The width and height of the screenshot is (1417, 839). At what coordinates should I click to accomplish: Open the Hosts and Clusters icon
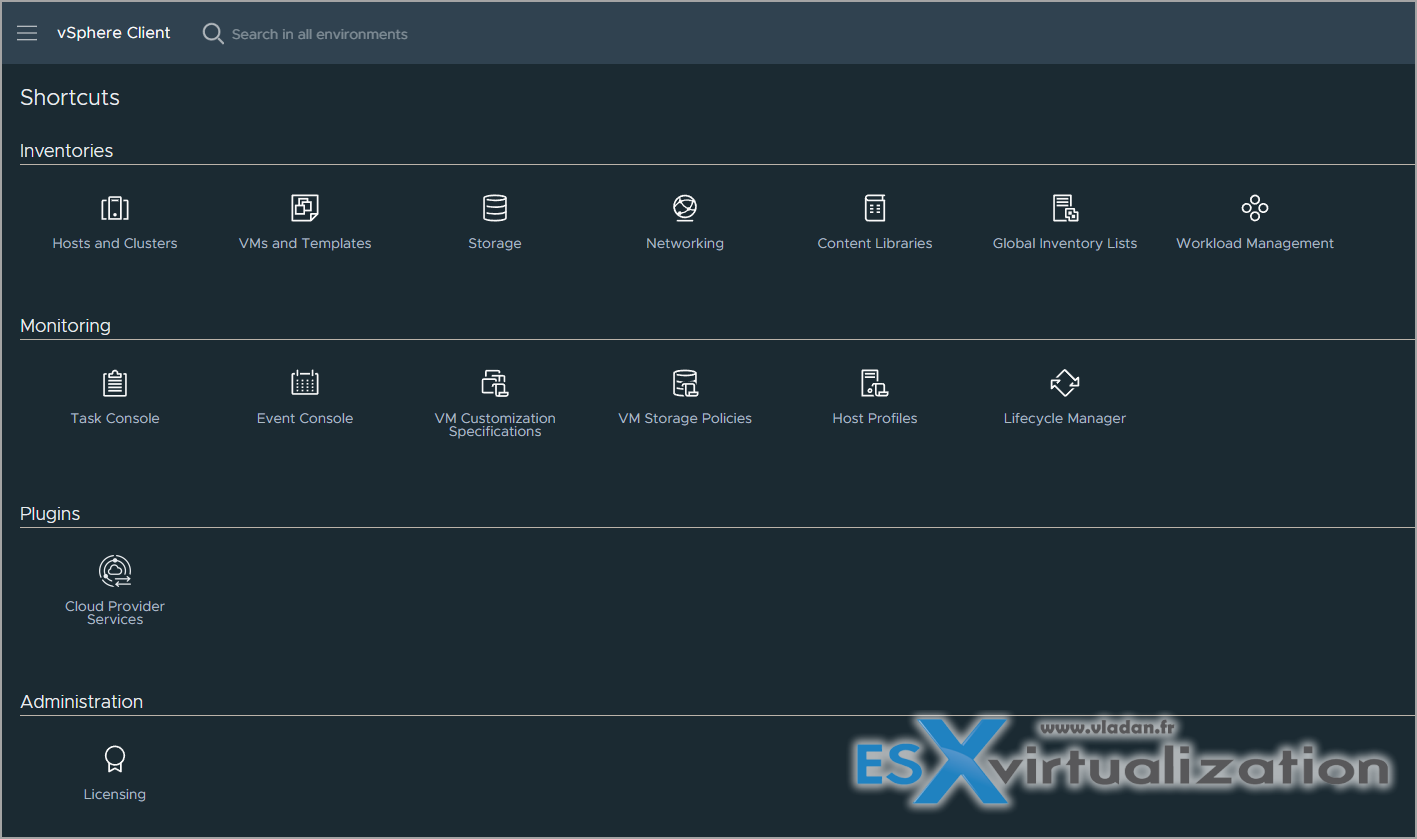[x=115, y=208]
